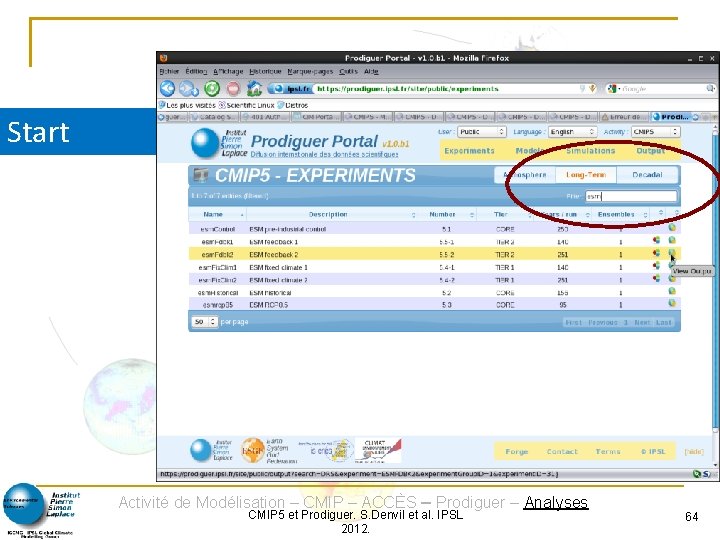Viewport: 720px width, 540px height.
Task: Switch to the Erreur de browser tab
Action: tap(625, 117)
